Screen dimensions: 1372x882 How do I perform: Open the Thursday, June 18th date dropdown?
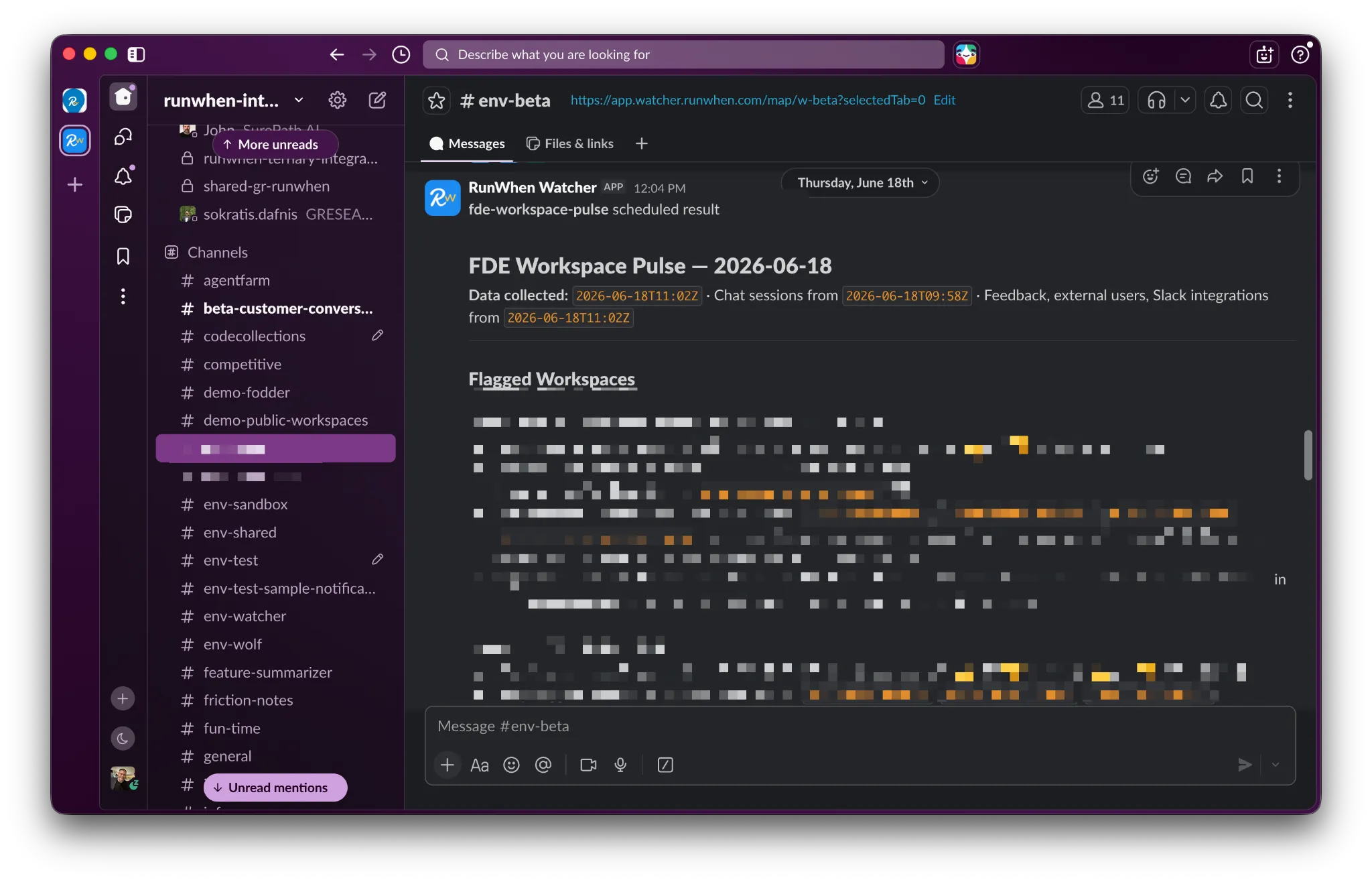tap(861, 183)
